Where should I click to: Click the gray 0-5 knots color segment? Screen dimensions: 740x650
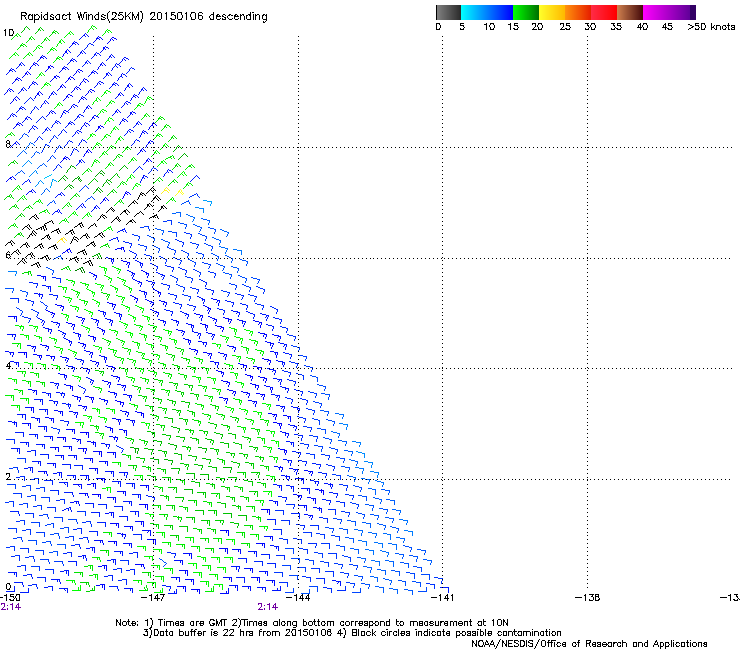point(448,12)
